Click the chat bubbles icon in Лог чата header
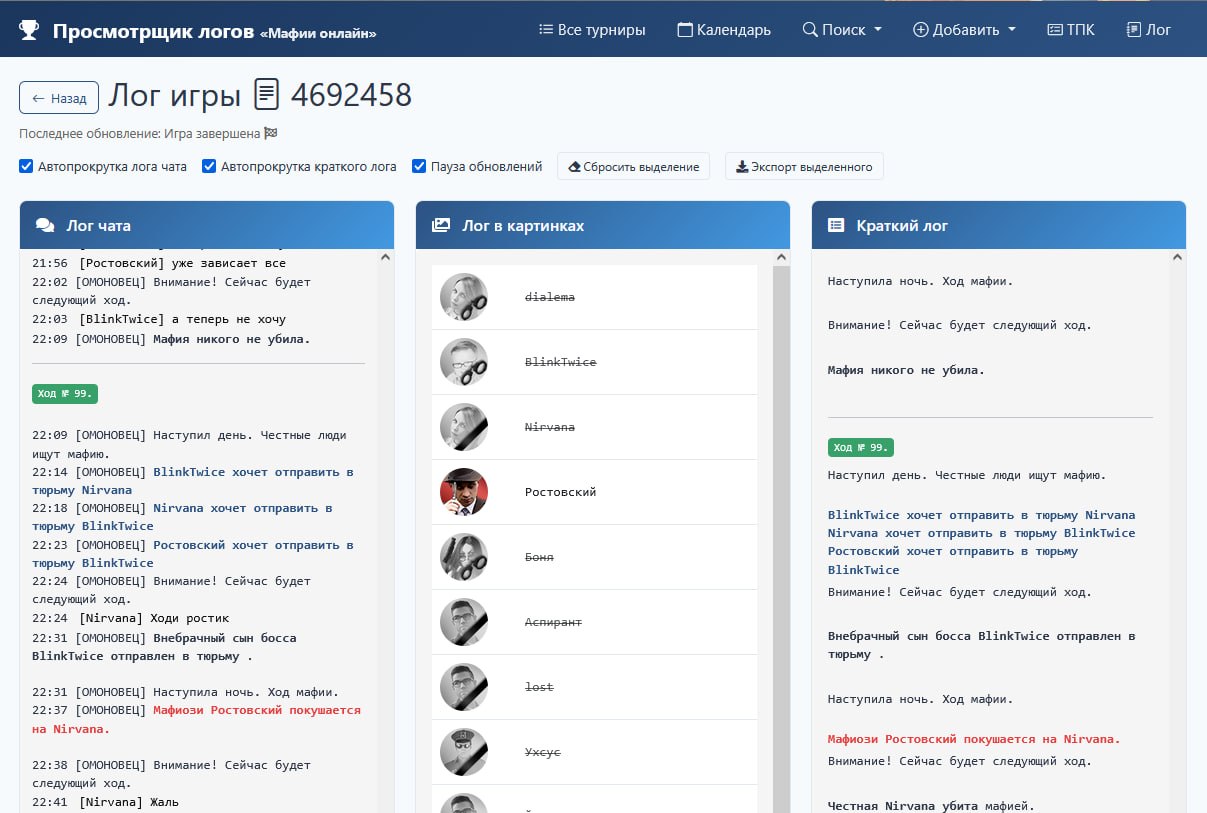Image resolution: width=1207 pixels, height=813 pixels. click(45, 226)
